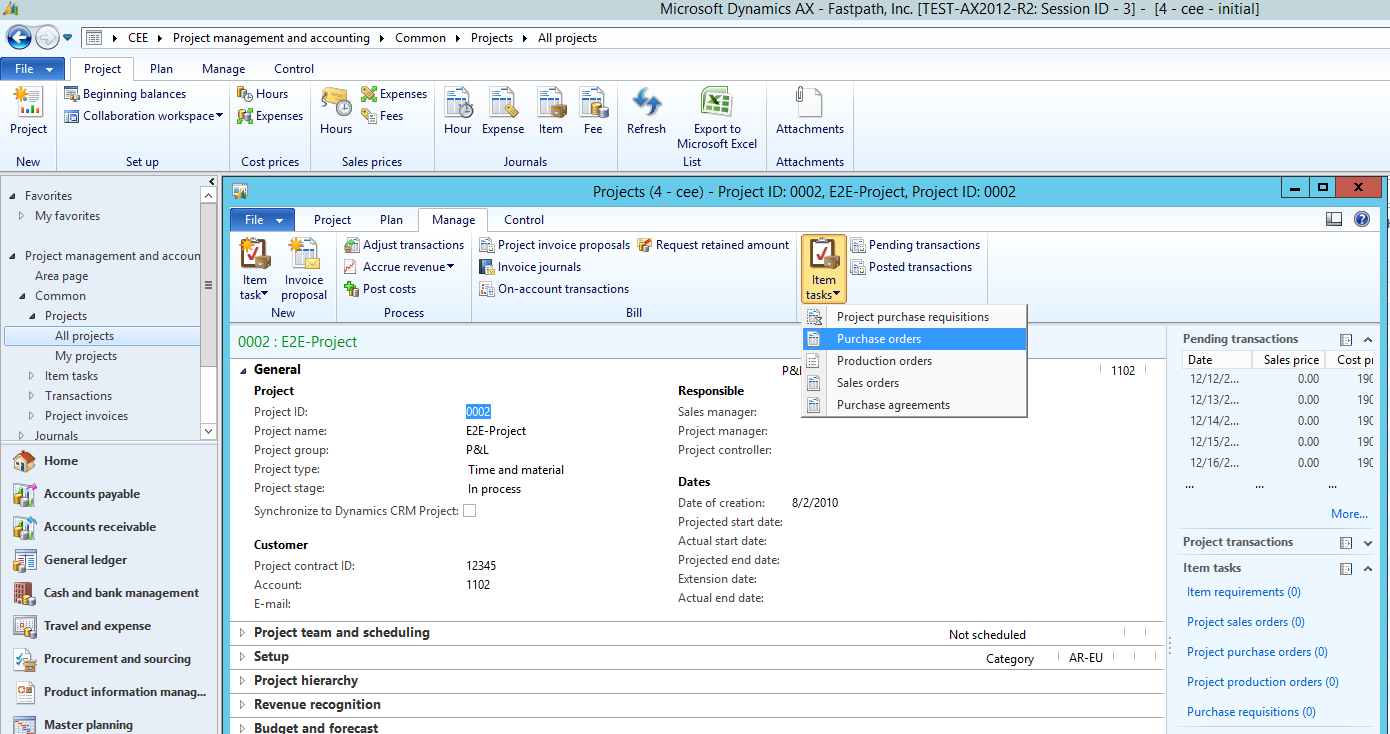Switch to Plan tab in Projects window
The image size is (1390, 734).
(x=391, y=220)
